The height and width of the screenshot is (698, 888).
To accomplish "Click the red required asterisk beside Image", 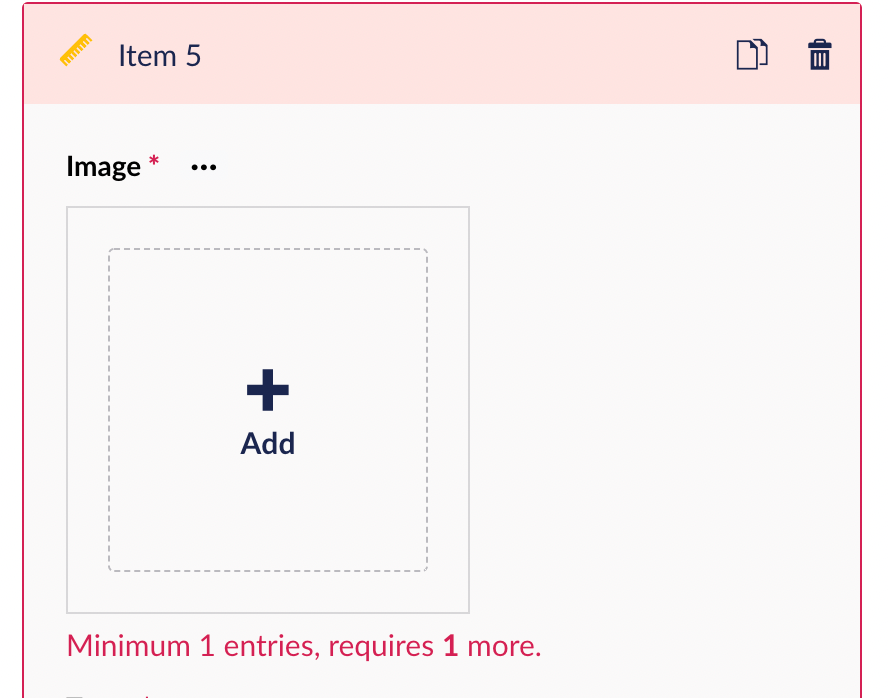I will point(153,161).
